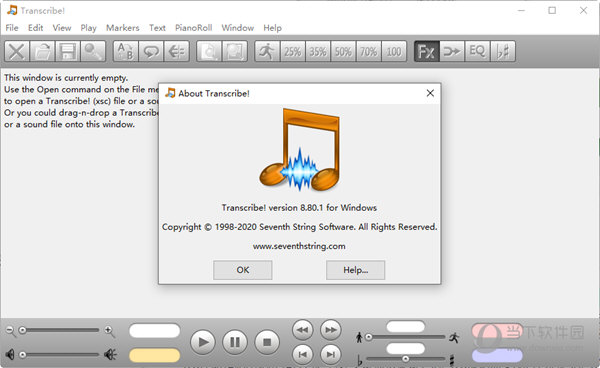Click the flat-sharp toolbar icon
The height and width of the screenshot is (368, 600).
click(503, 51)
